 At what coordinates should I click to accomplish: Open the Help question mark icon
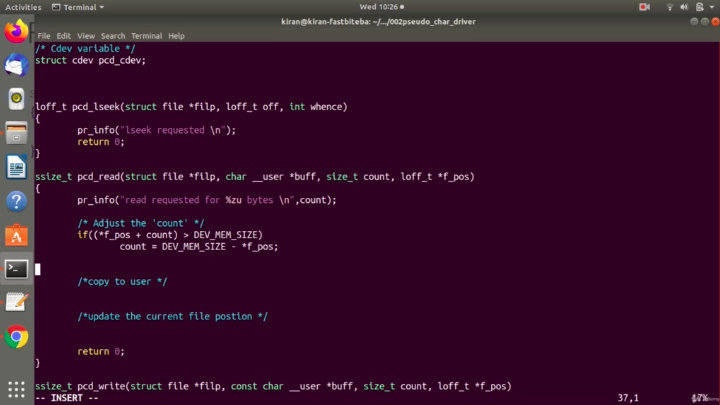pos(16,201)
